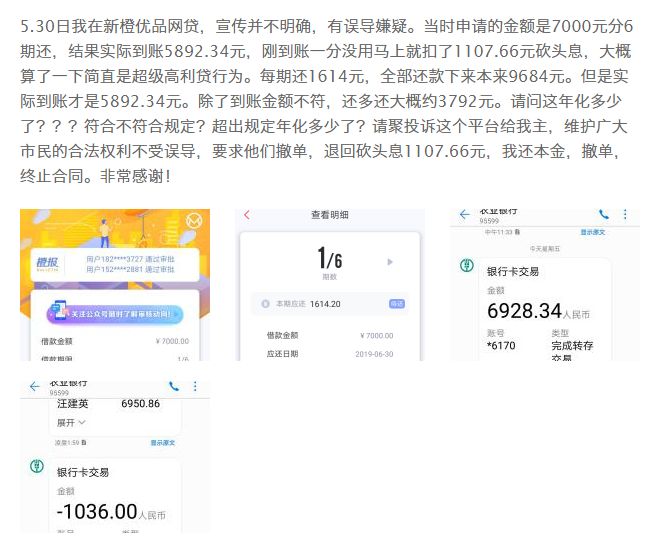Tap the 橙报 logo in the loan app image
This screenshot has height=542, width=652.
click(x=48, y=263)
